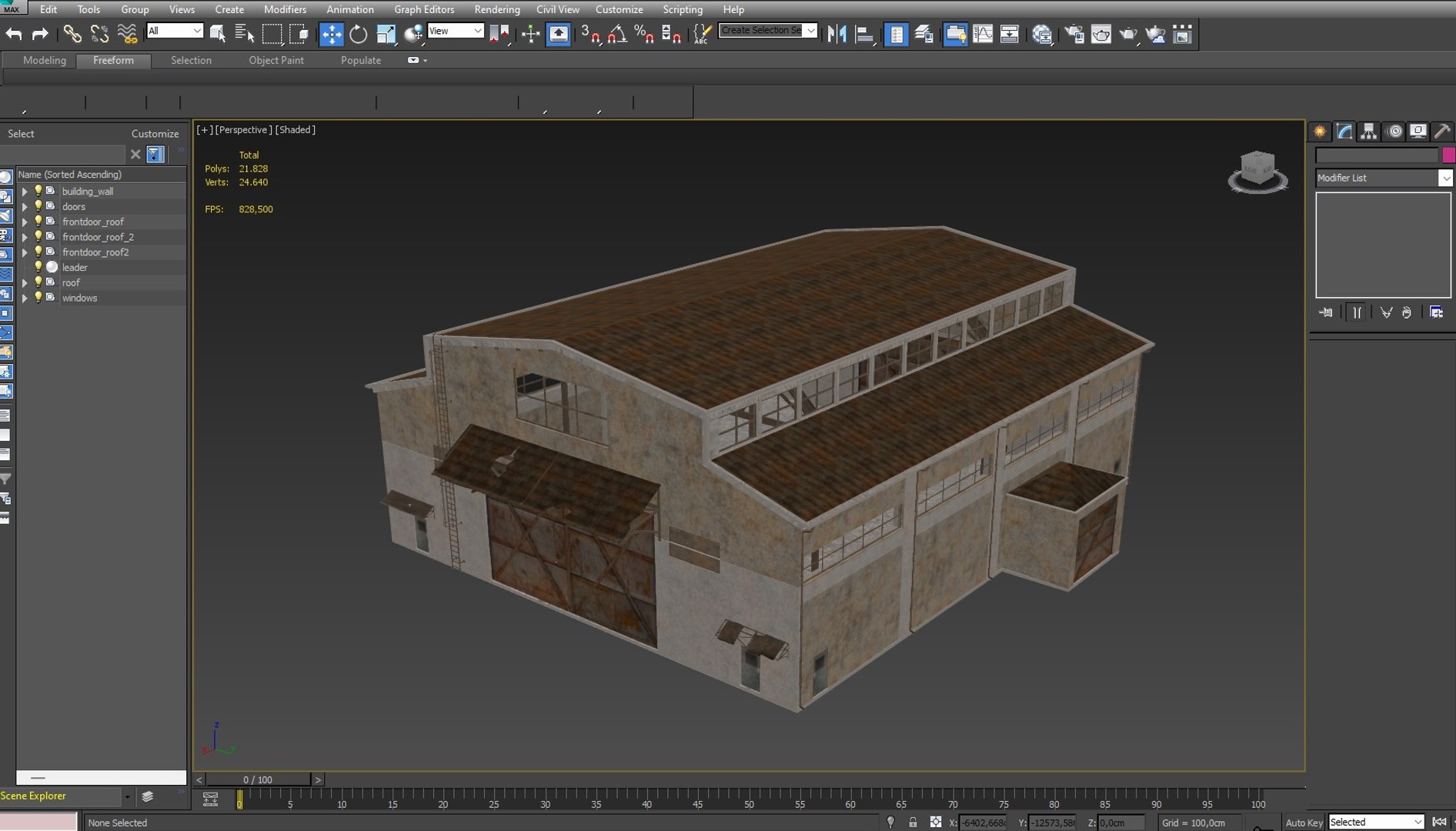1456x831 pixels.
Task: Expand the doors tree node
Action: (x=24, y=207)
